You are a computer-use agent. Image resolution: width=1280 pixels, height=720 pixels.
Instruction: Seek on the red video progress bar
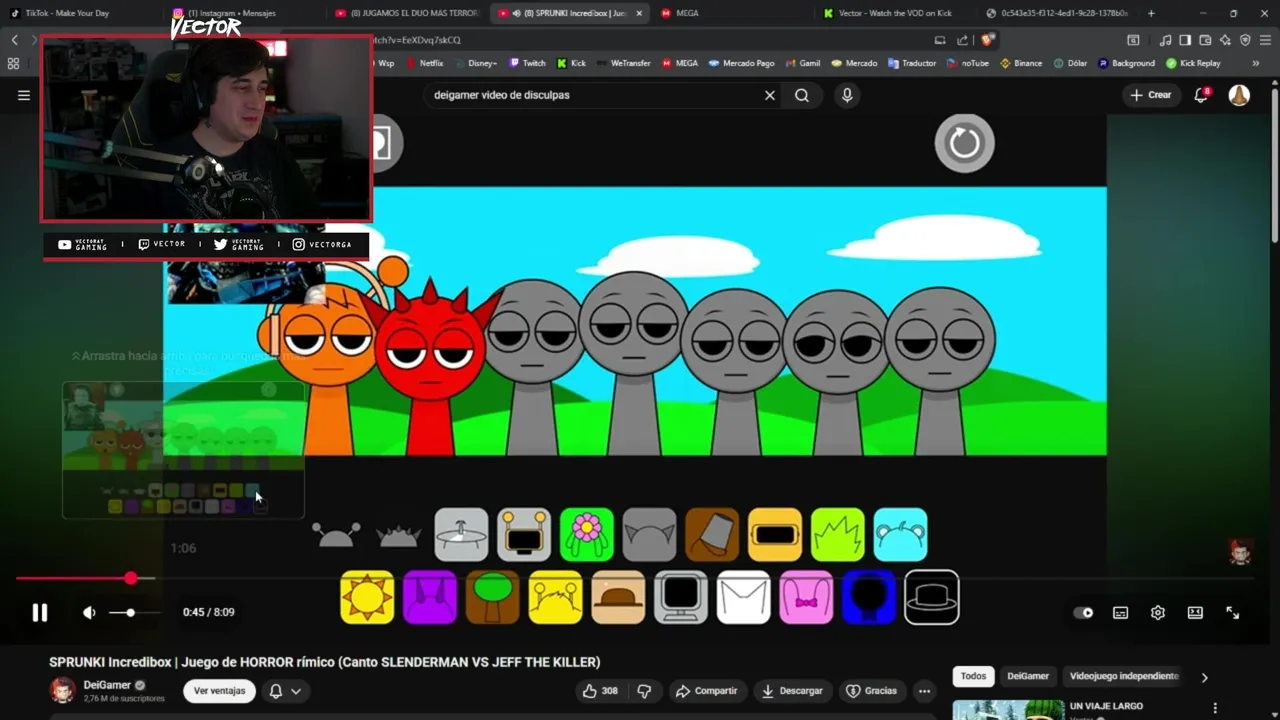coord(634,578)
